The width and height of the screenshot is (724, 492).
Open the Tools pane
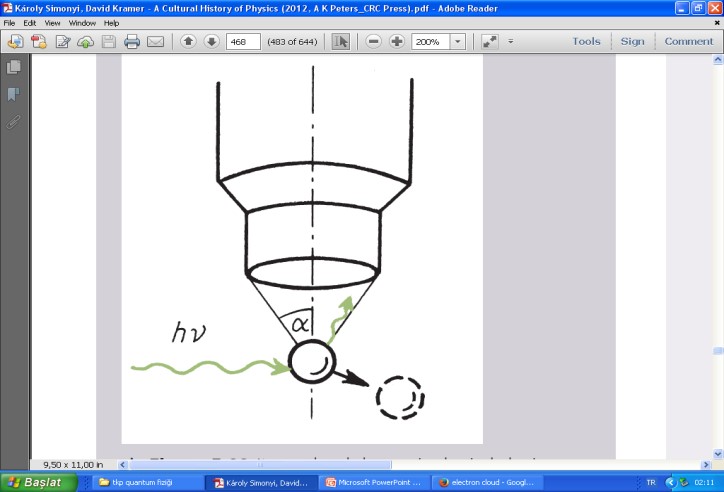[x=586, y=42]
